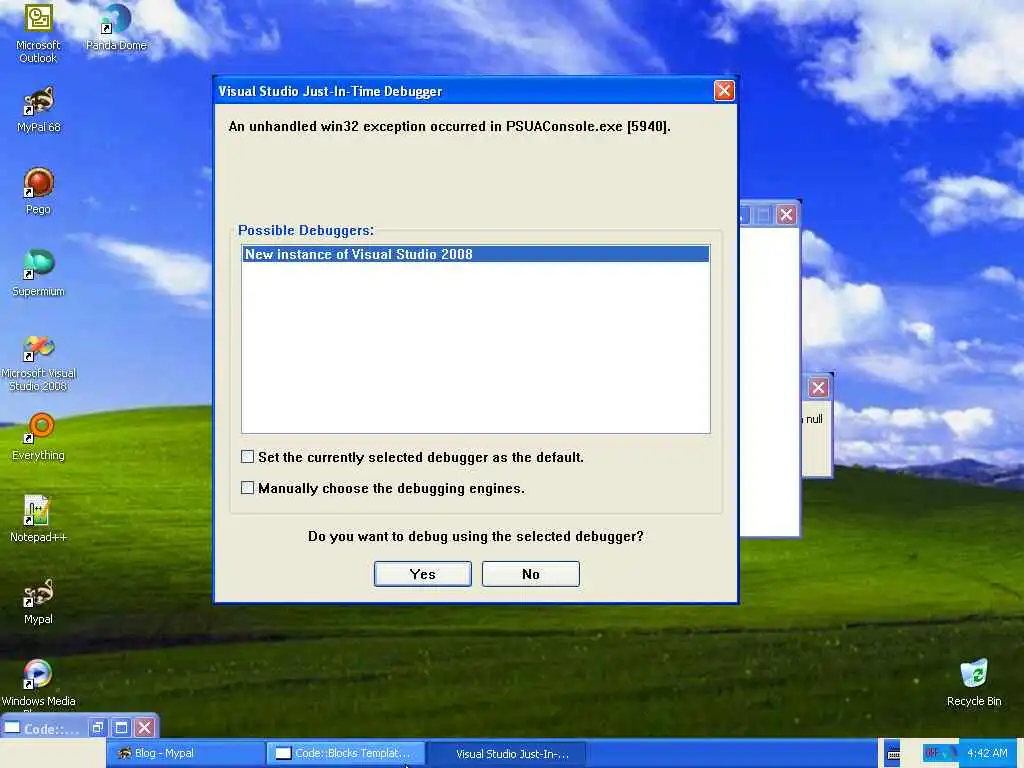
Task: Select the Everything search desktop icon
Action: tap(39, 437)
